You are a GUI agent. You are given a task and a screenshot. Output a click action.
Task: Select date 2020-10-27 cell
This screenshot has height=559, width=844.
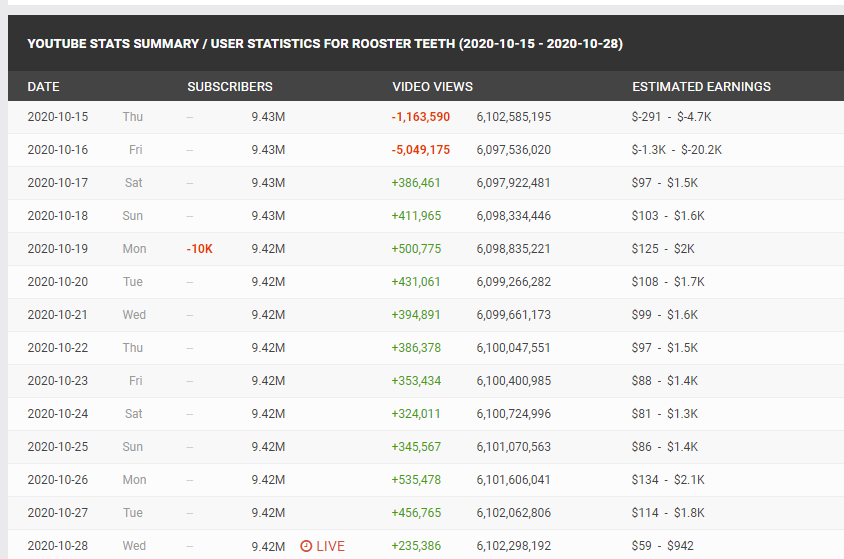58,513
